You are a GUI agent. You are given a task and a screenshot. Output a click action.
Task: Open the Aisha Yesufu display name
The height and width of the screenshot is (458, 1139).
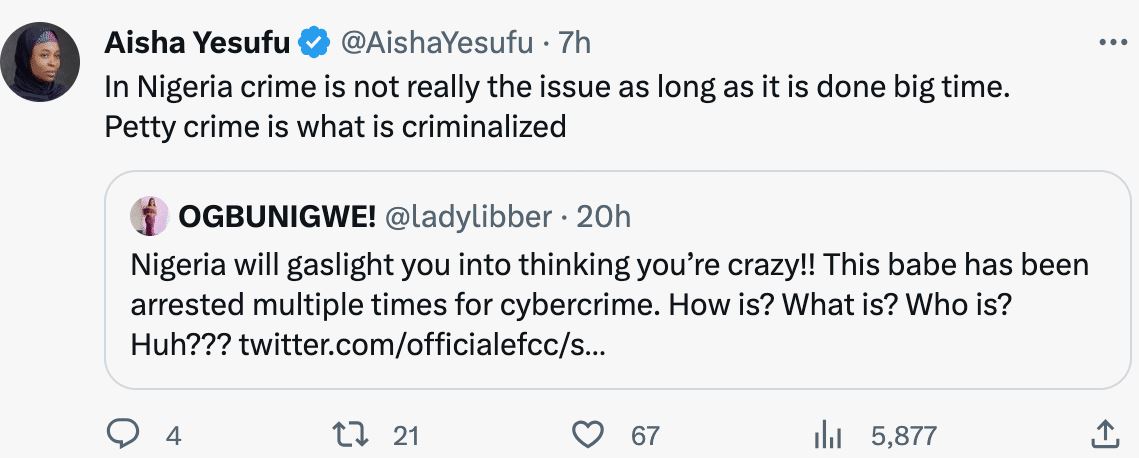click(x=198, y=43)
